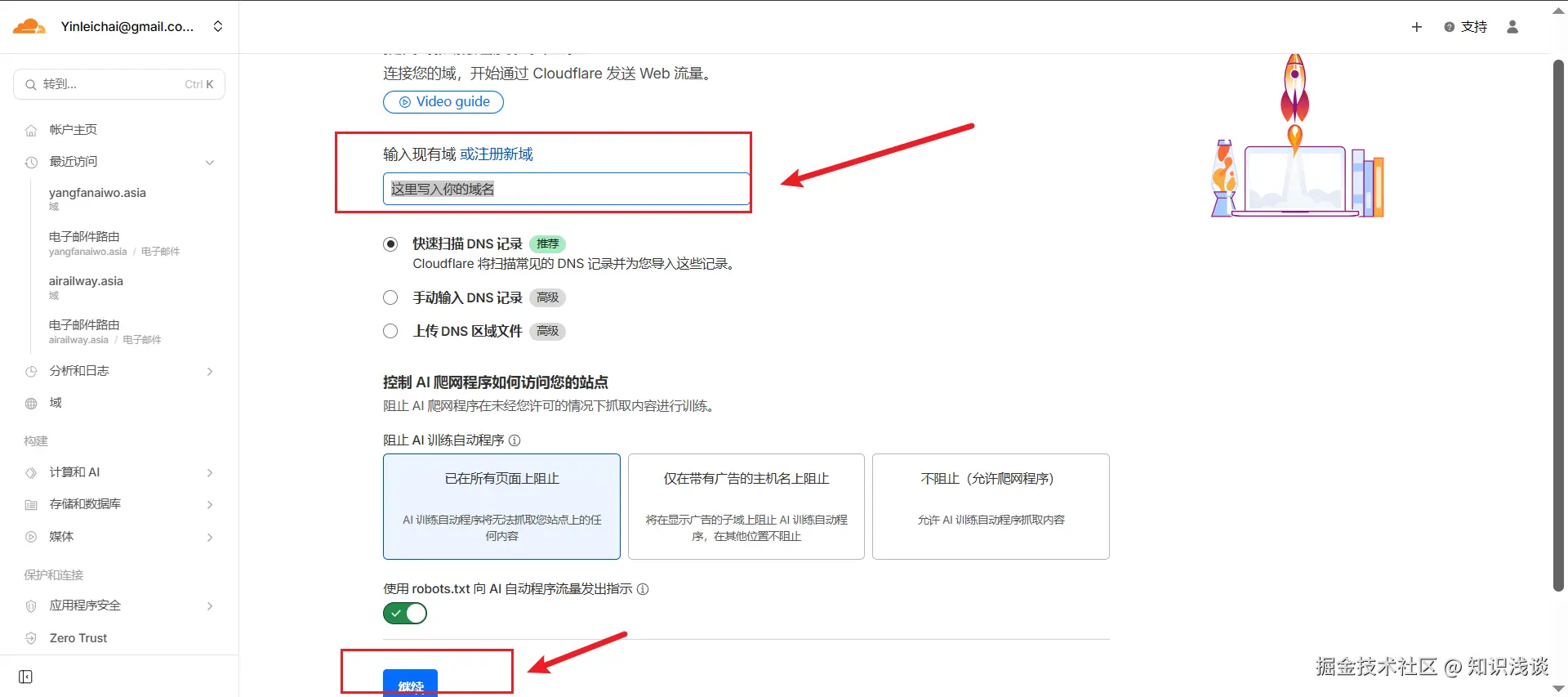Expand the 分析和日志 chevron
1568x697 pixels.
210,371
